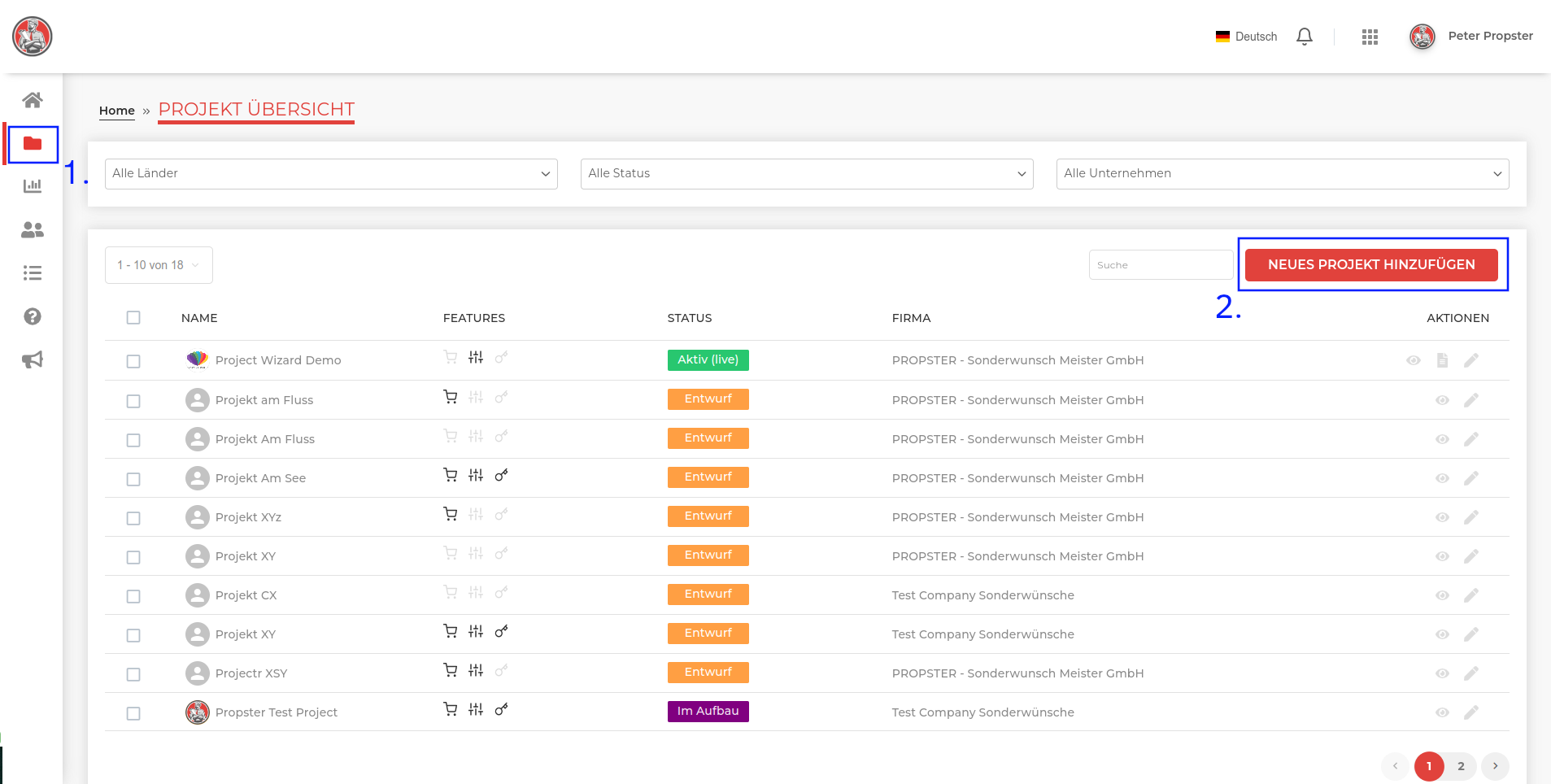The height and width of the screenshot is (784, 1551).
Task: Open the statistics chart icon in sidebar
Action: [x=33, y=186]
